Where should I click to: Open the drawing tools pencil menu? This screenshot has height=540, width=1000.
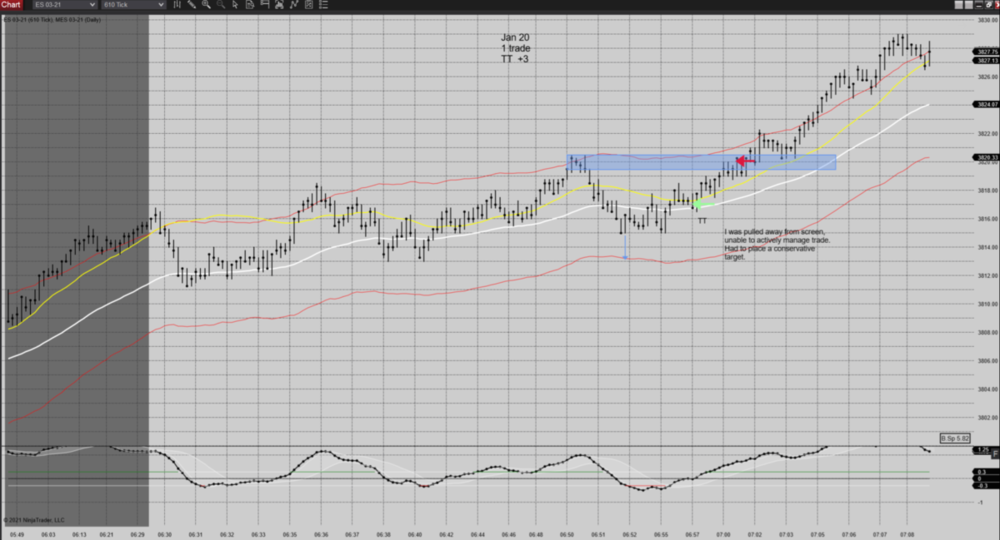tap(191, 5)
